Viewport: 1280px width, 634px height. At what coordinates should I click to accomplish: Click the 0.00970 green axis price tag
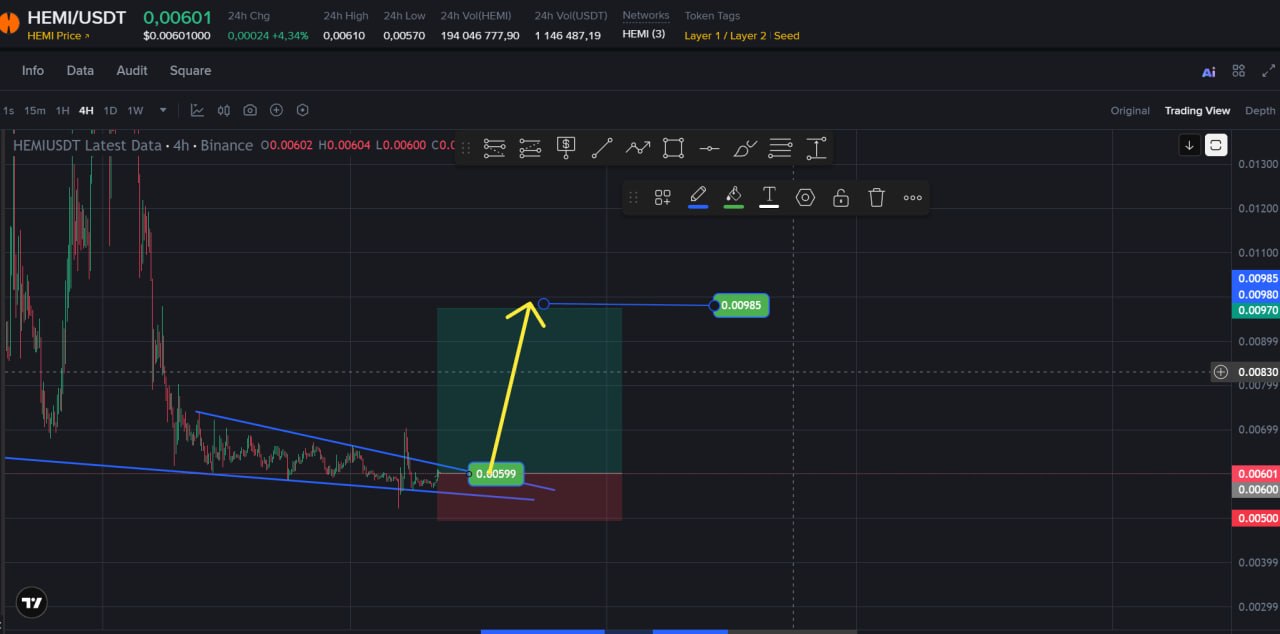(1258, 310)
